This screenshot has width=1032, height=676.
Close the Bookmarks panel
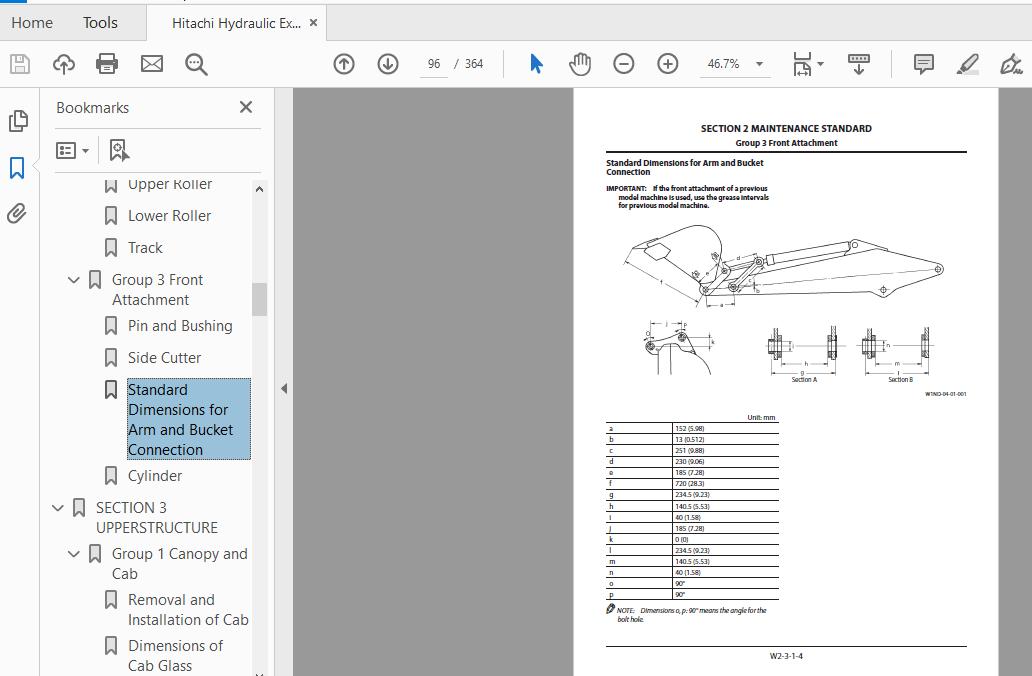[x=245, y=107]
